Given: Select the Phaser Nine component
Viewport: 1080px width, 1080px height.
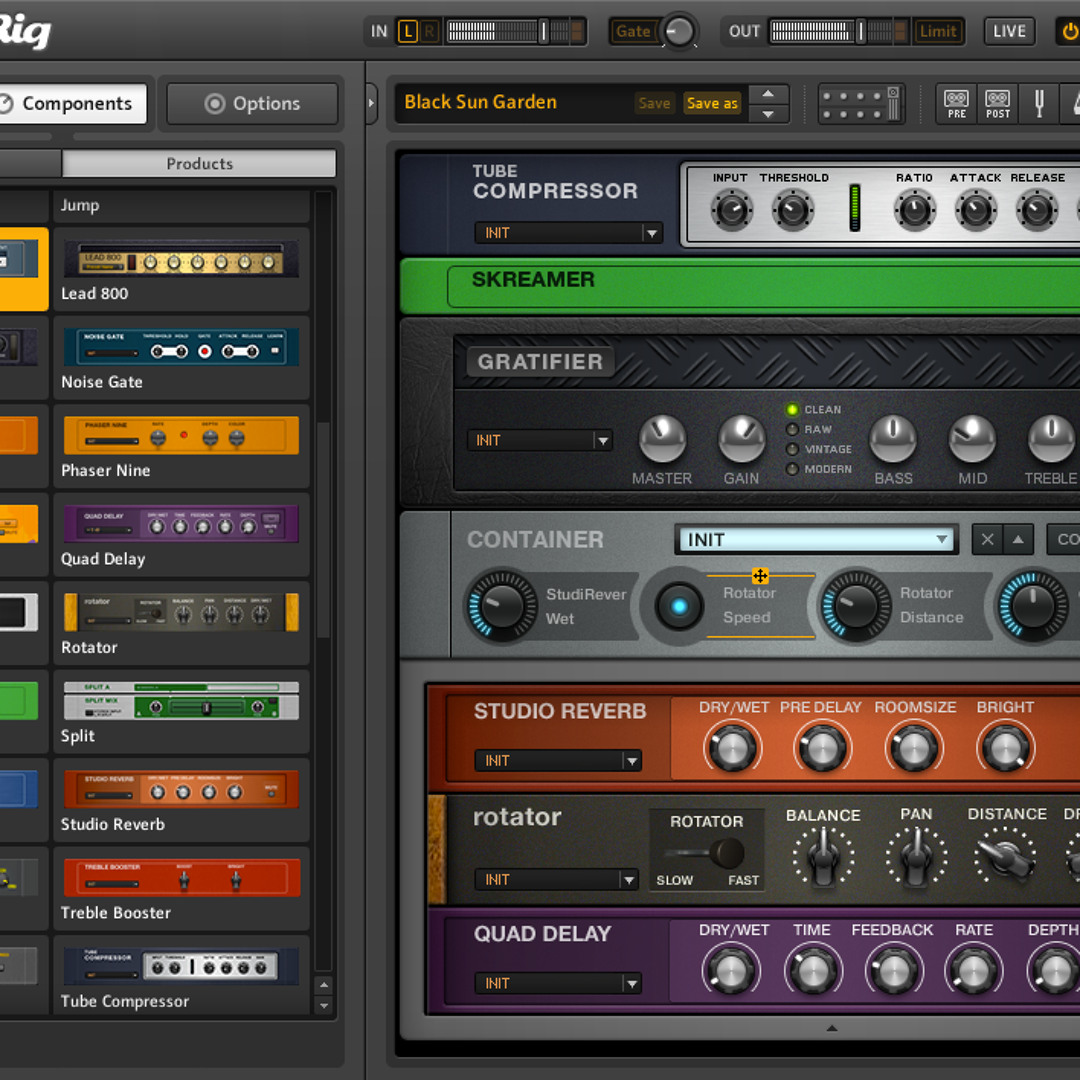Looking at the screenshot, I should point(181,446).
